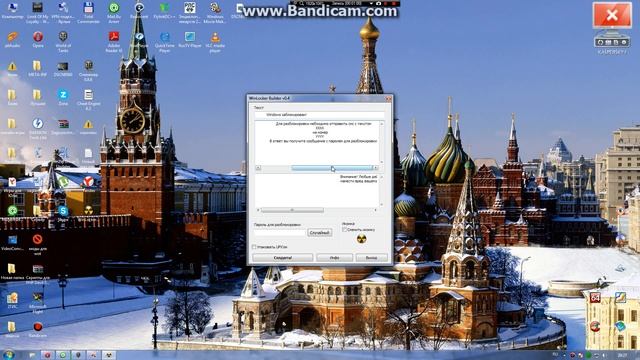The width and height of the screenshot is (640, 360).
Task: Click right arrow of the upper horizontal scrollbar
Action: pyautogui.click(x=376, y=168)
